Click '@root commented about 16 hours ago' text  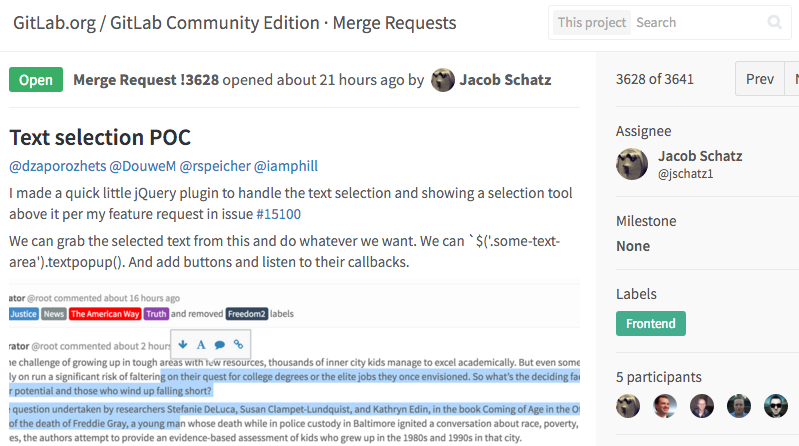(103, 298)
